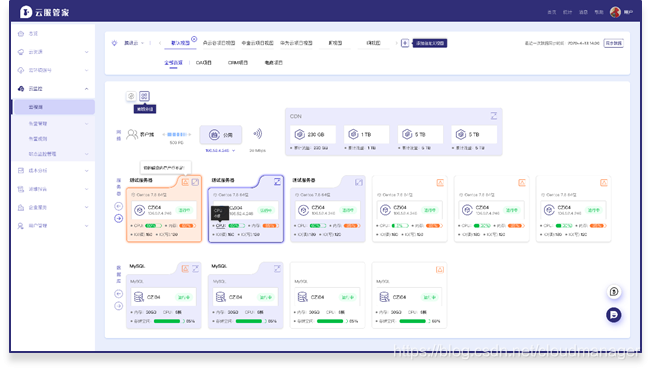Click the bandwidth signal icon labeled 20 Mbps

258,133
